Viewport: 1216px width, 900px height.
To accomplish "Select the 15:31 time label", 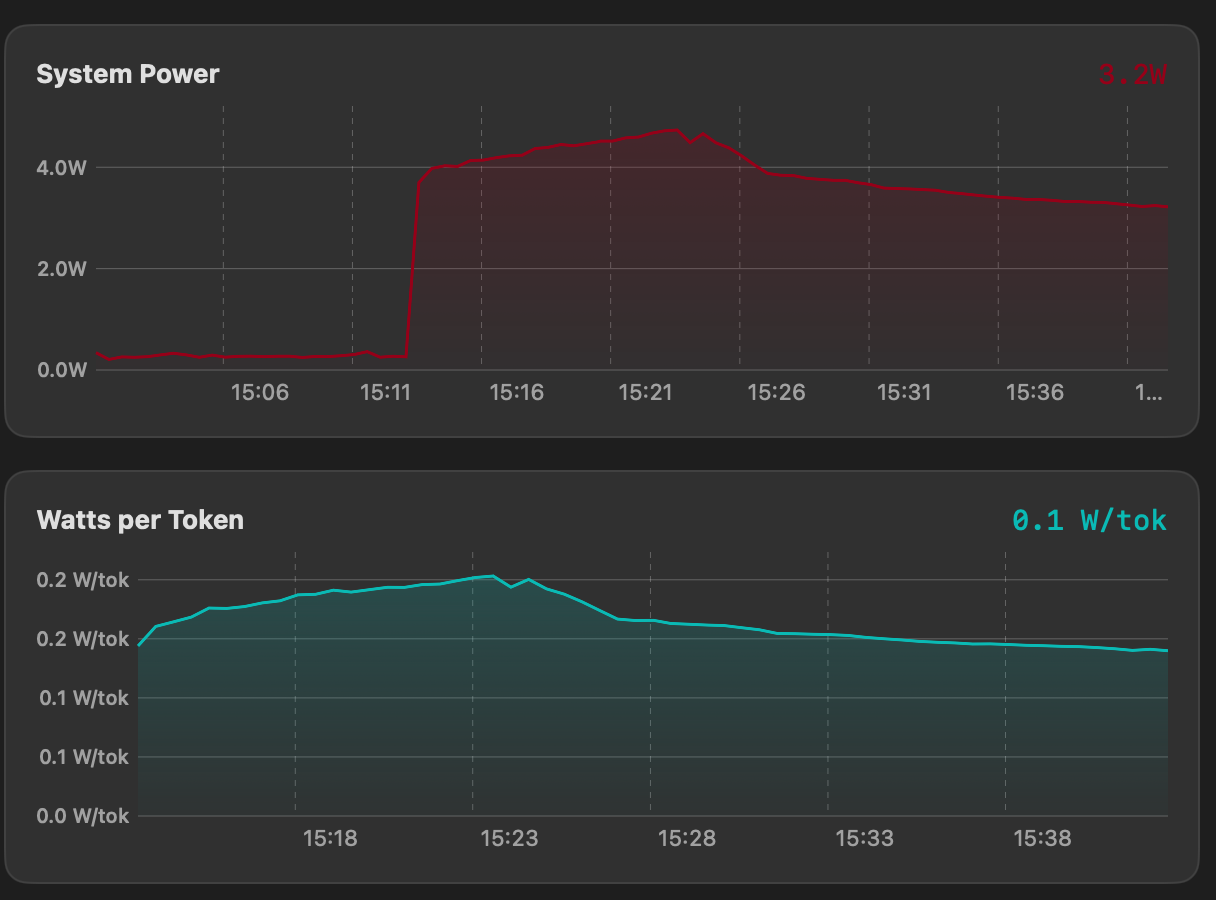I will point(904,393).
